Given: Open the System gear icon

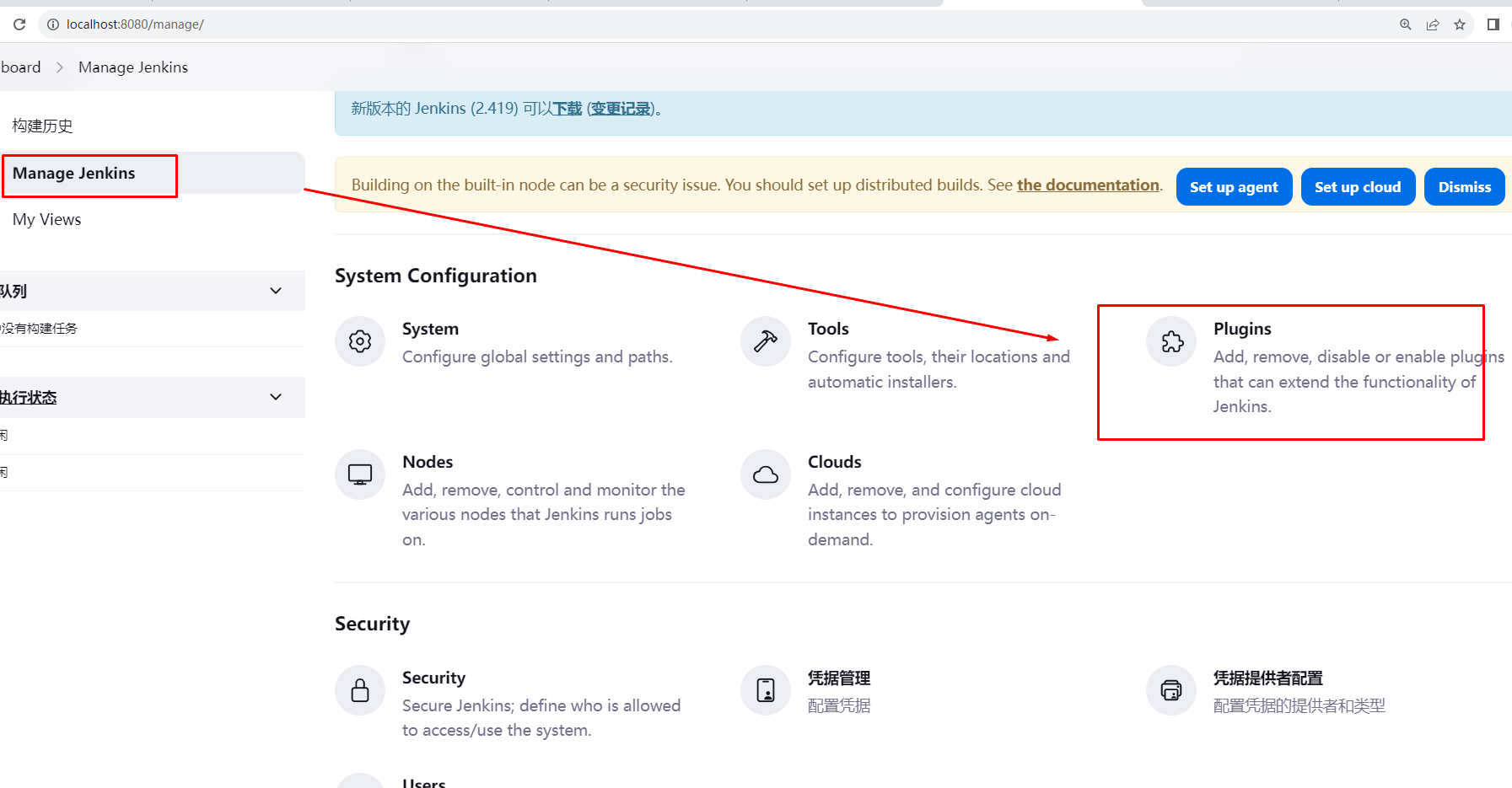Looking at the screenshot, I should click(360, 341).
